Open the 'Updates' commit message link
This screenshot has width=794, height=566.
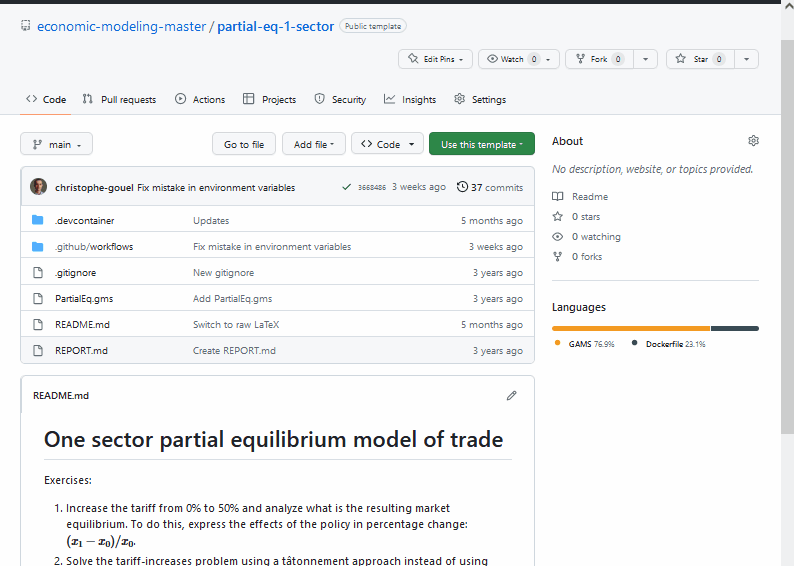(211, 221)
